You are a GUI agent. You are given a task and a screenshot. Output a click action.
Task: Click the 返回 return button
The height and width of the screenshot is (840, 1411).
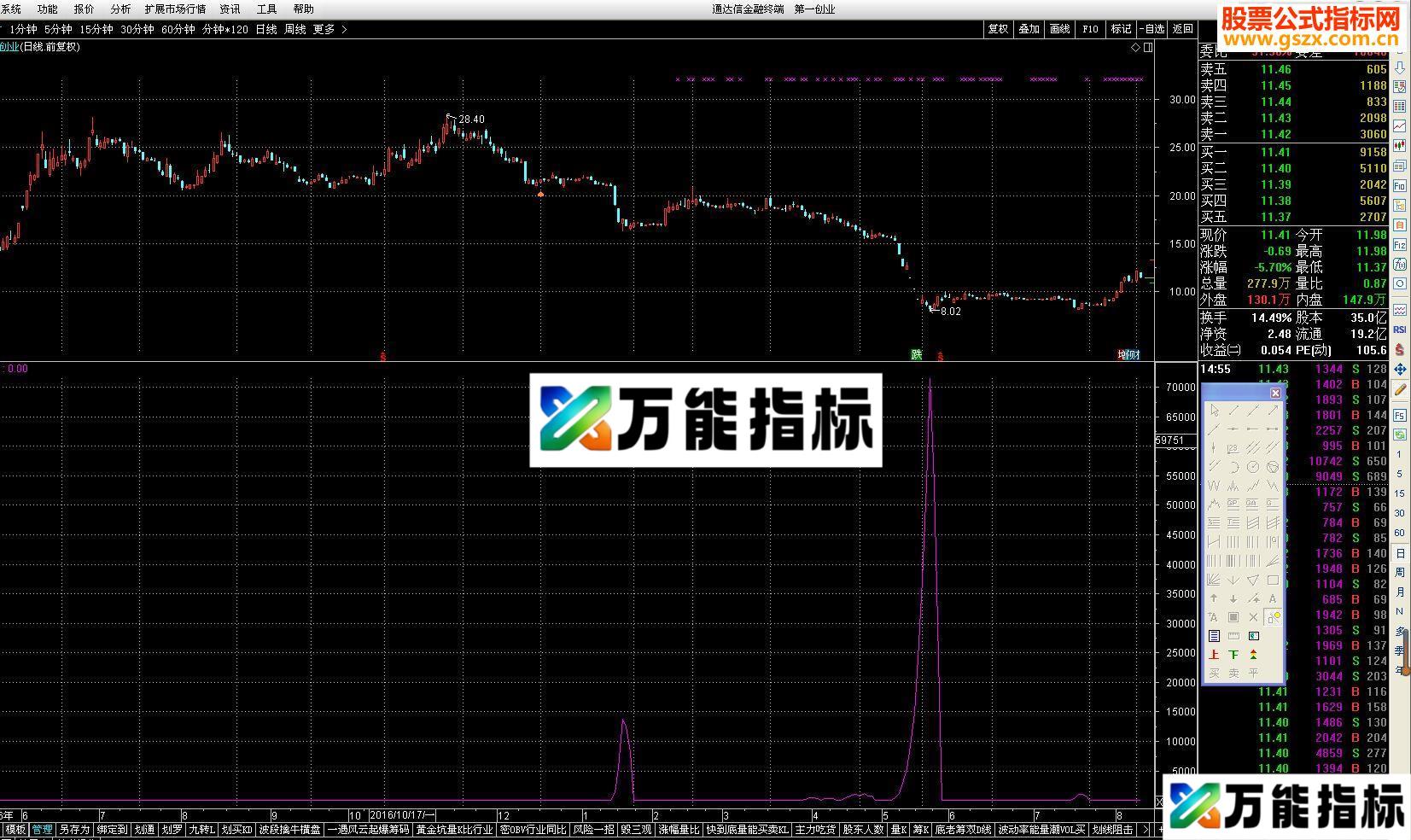tap(1185, 28)
